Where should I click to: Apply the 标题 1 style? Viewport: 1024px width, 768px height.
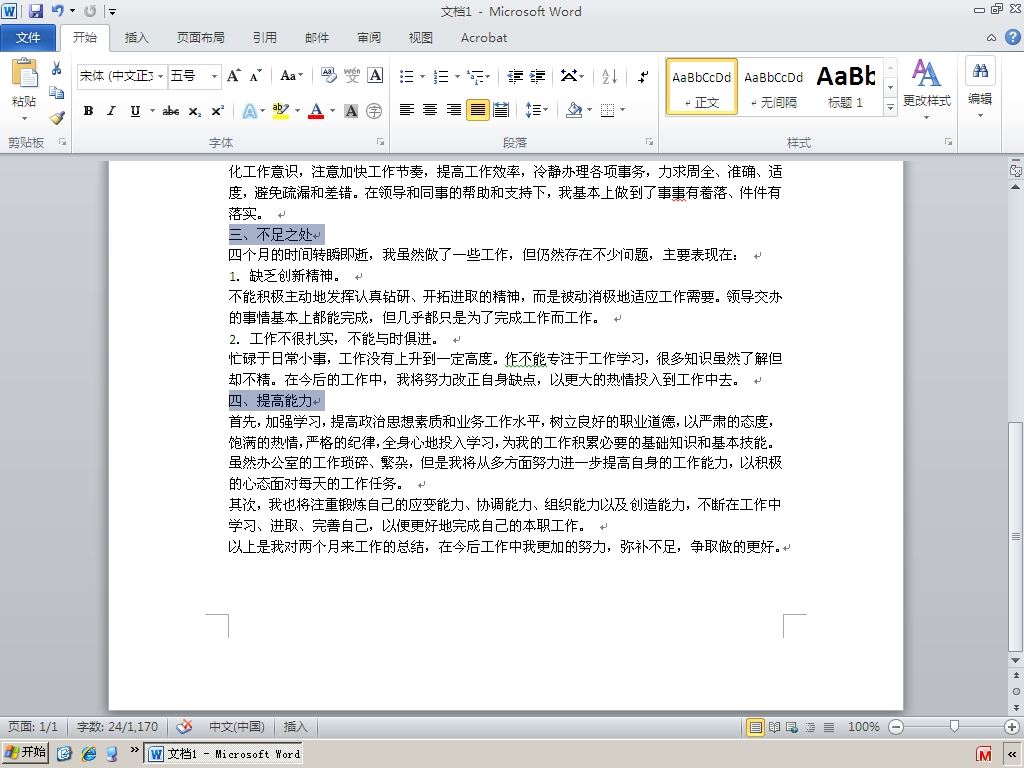point(845,87)
